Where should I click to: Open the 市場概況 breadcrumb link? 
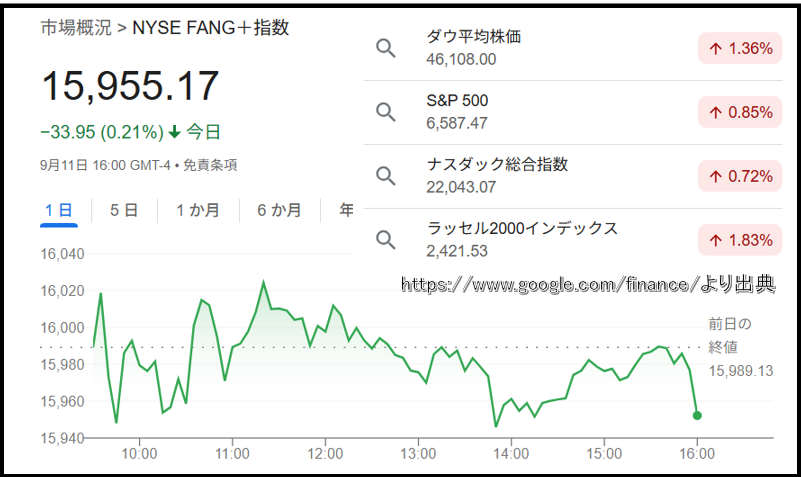click(76, 28)
